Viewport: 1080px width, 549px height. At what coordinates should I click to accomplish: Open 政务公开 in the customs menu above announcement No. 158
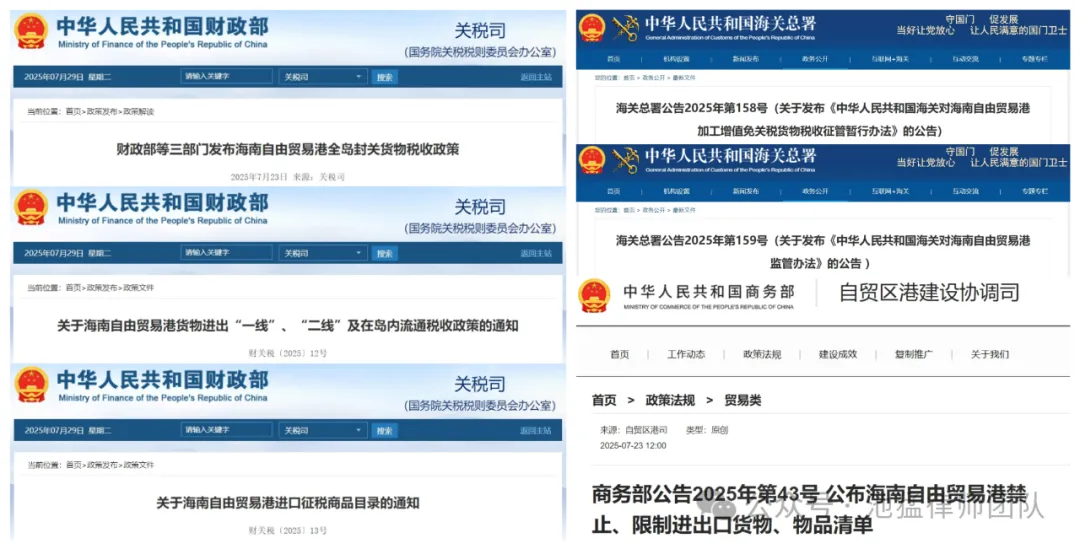click(x=815, y=59)
